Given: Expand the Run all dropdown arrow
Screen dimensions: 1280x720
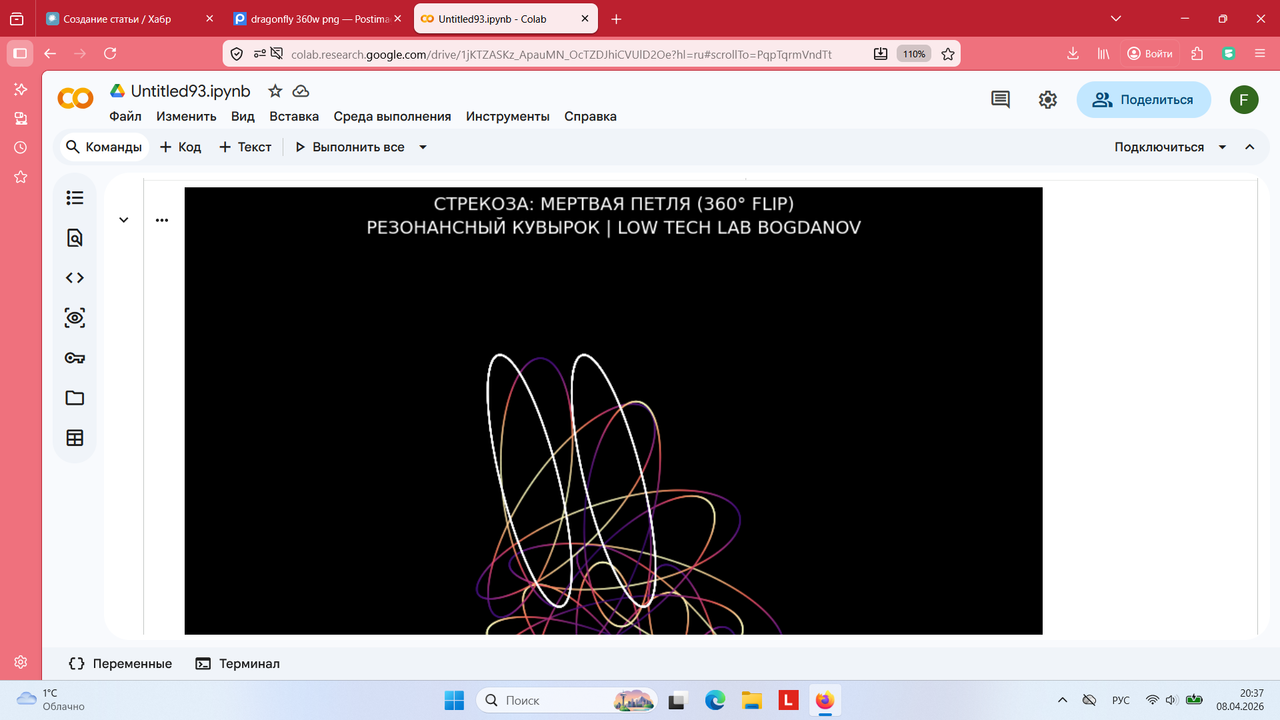Looking at the screenshot, I should click(423, 147).
